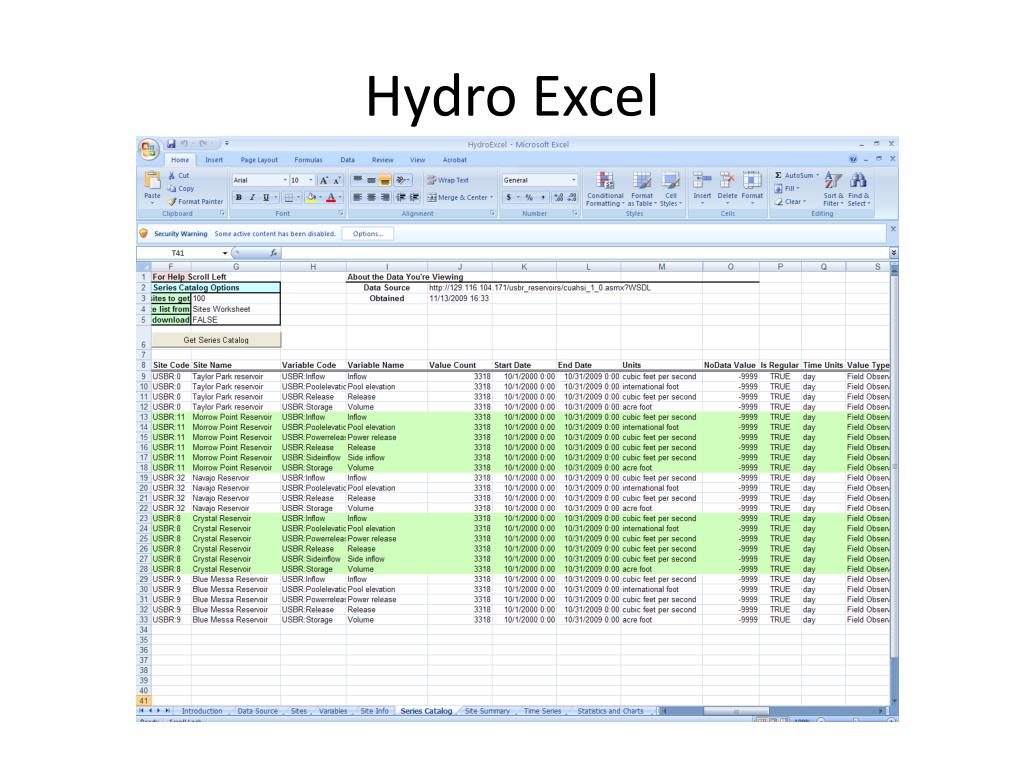Click security warning Options button

[368, 234]
